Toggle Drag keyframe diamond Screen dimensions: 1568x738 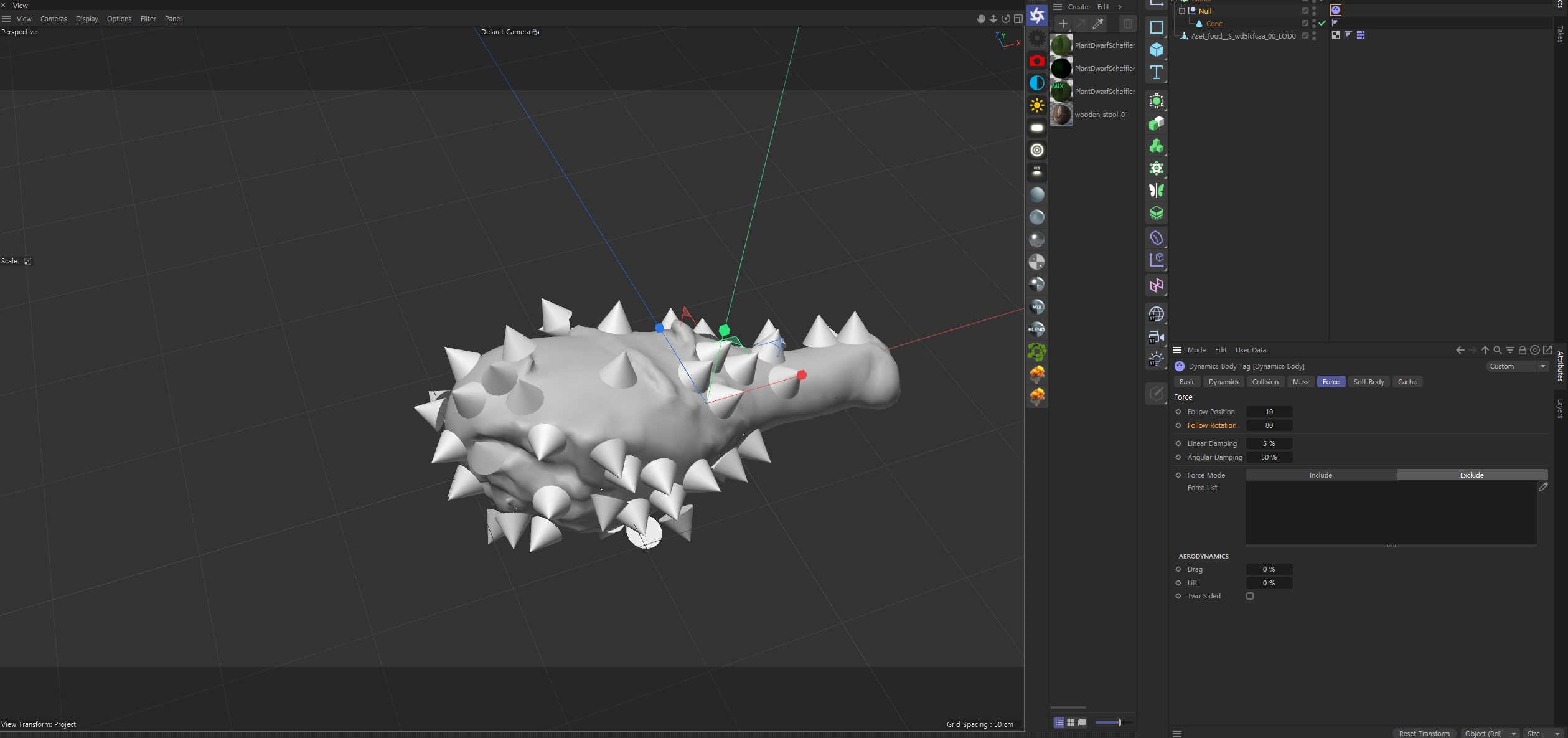point(1178,569)
